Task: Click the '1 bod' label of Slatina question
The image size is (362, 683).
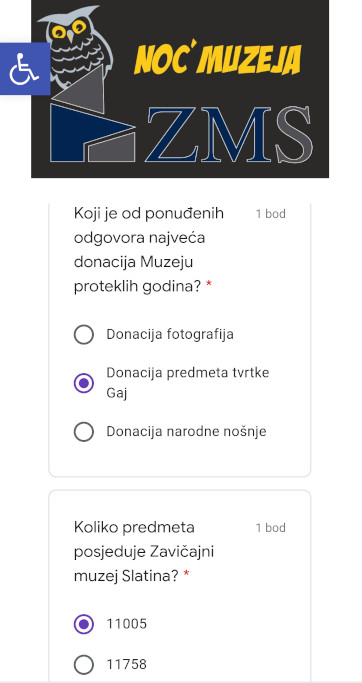Action: (271, 528)
